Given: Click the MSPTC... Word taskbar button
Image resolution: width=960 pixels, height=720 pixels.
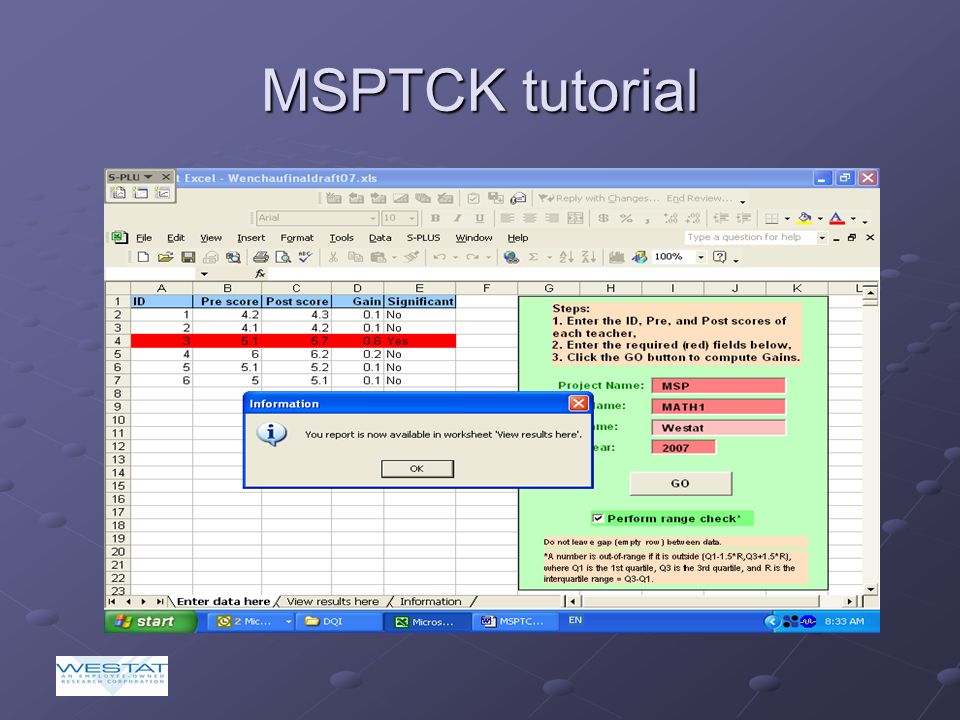Looking at the screenshot, I should coord(516,621).
